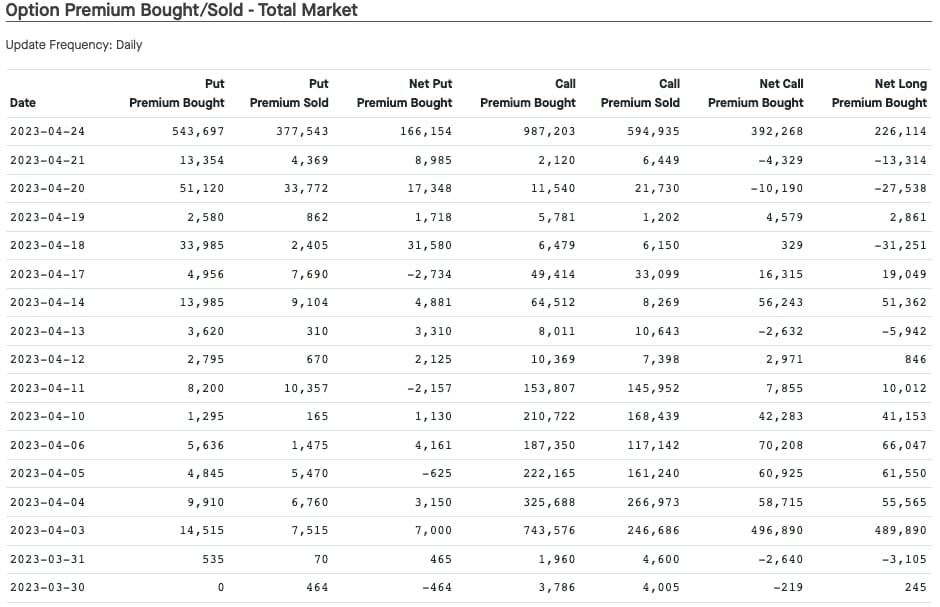This screenshot has height=607, width=940.
Task: Click the Put Premium Bought column header
Action: 177,93
